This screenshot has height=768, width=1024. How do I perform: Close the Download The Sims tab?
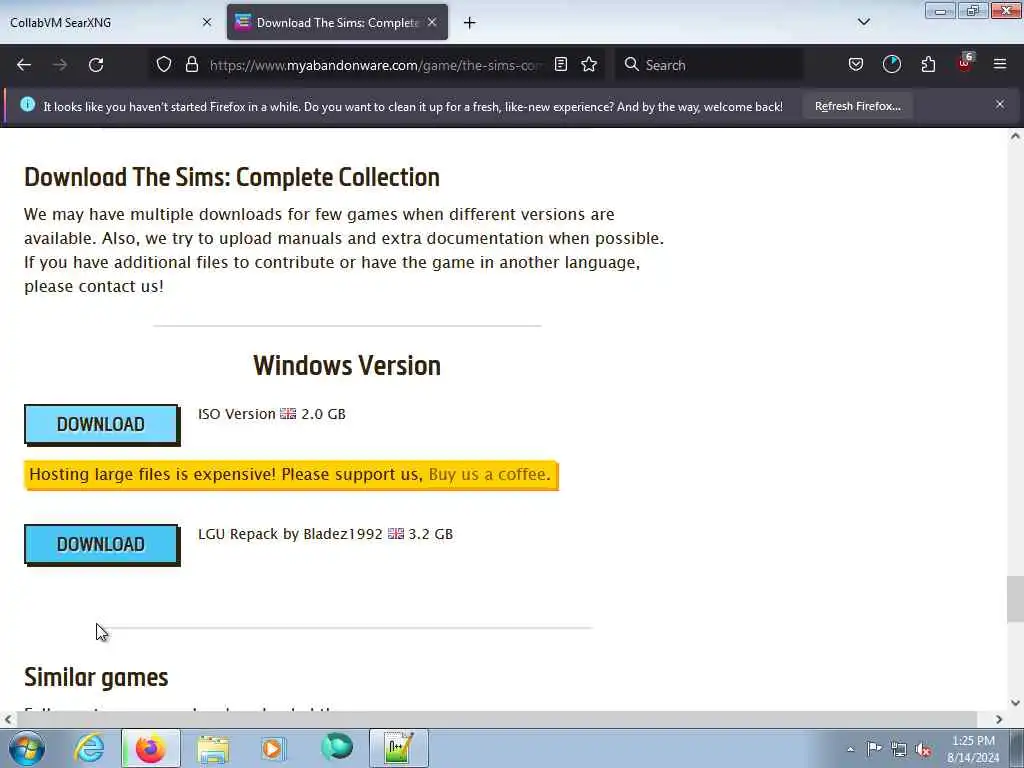(x=432, y=22)
